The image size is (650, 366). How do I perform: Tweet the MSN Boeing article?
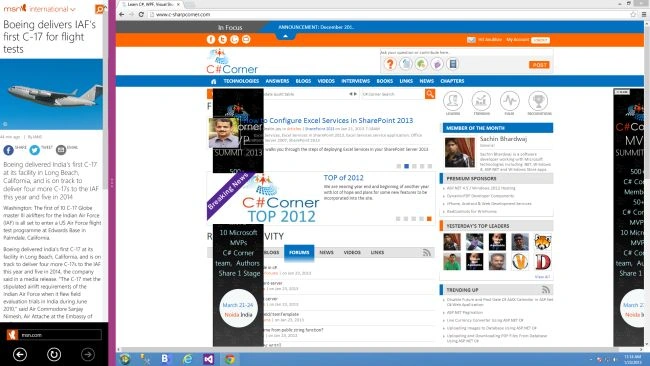(34, 150)
